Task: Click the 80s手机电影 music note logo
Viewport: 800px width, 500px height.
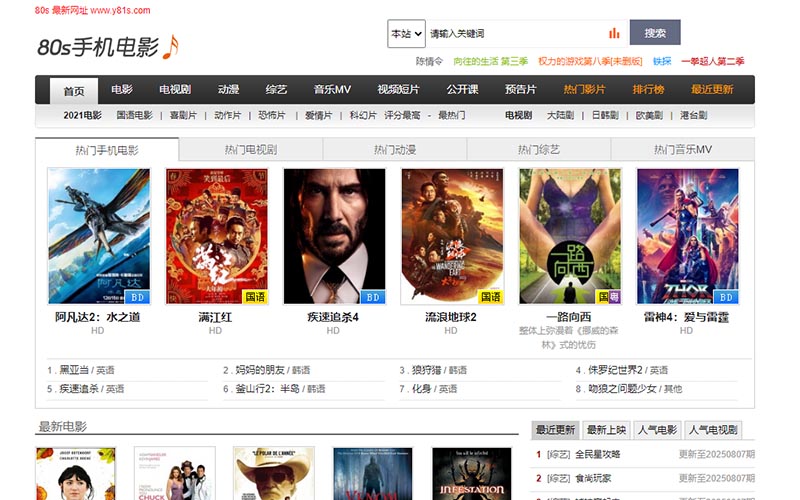Action: pos(108,47)
